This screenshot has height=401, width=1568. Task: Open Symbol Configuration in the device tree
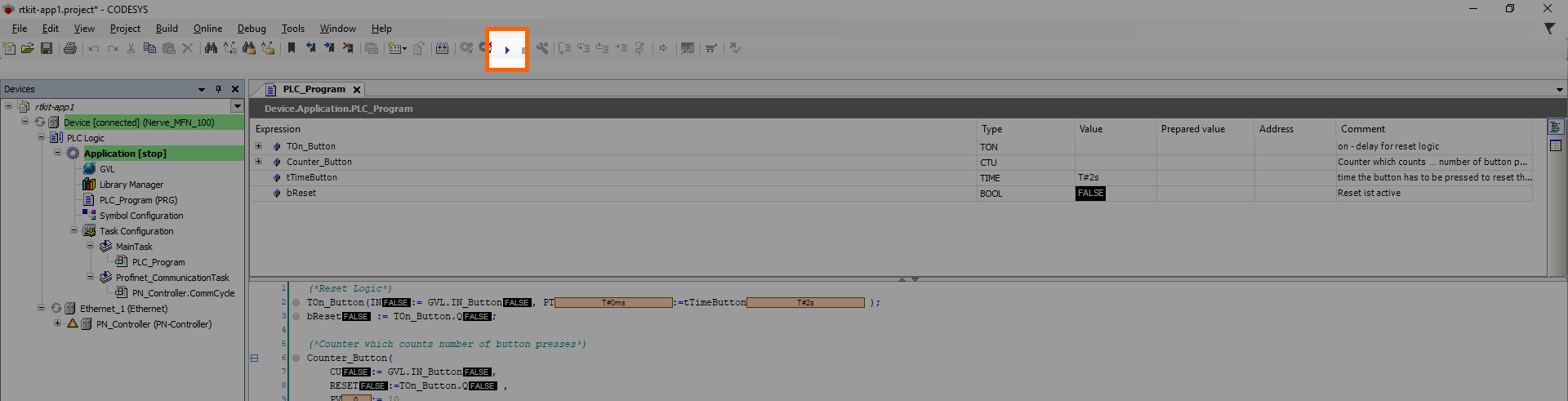[140, 216]
